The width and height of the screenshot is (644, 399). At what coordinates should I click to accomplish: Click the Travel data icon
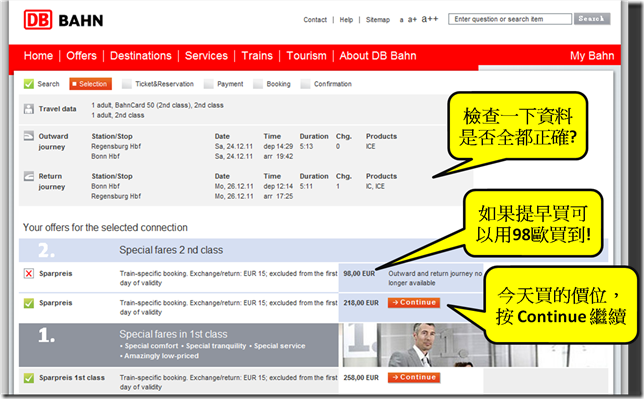point(29,109)
